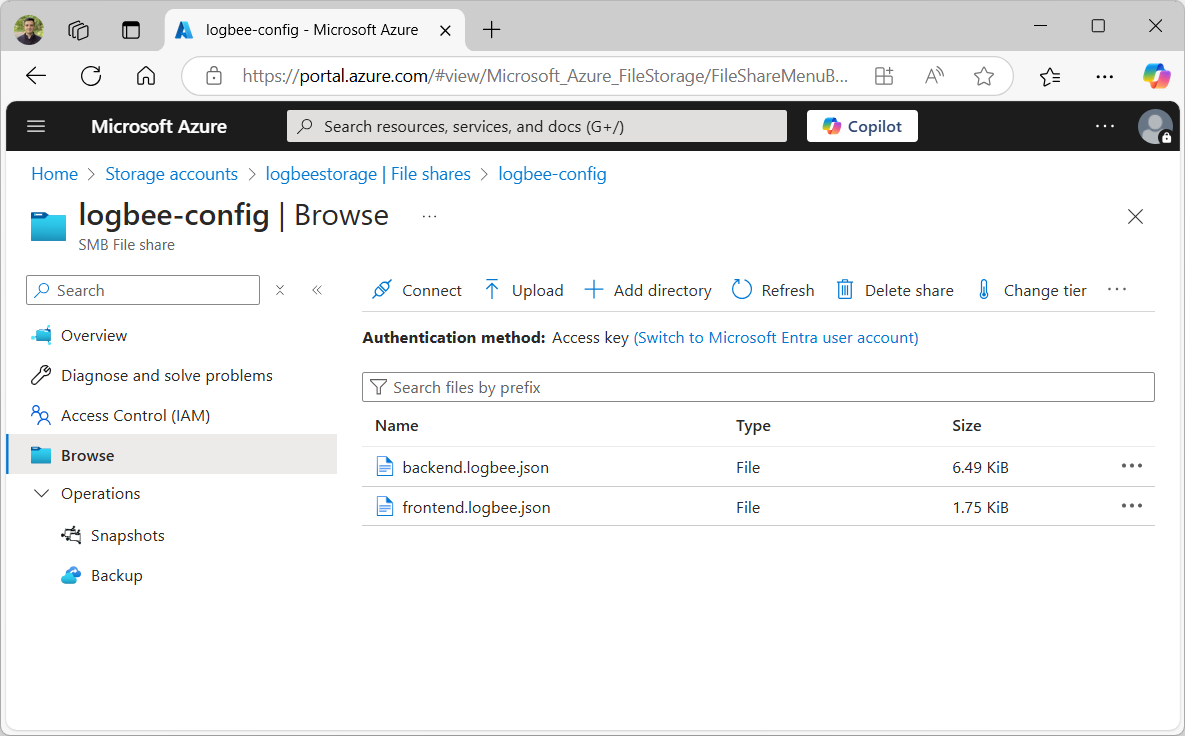Launch Copilot from the Azure header
This screenshot has width=1185, height=736.
click(862, 126)
